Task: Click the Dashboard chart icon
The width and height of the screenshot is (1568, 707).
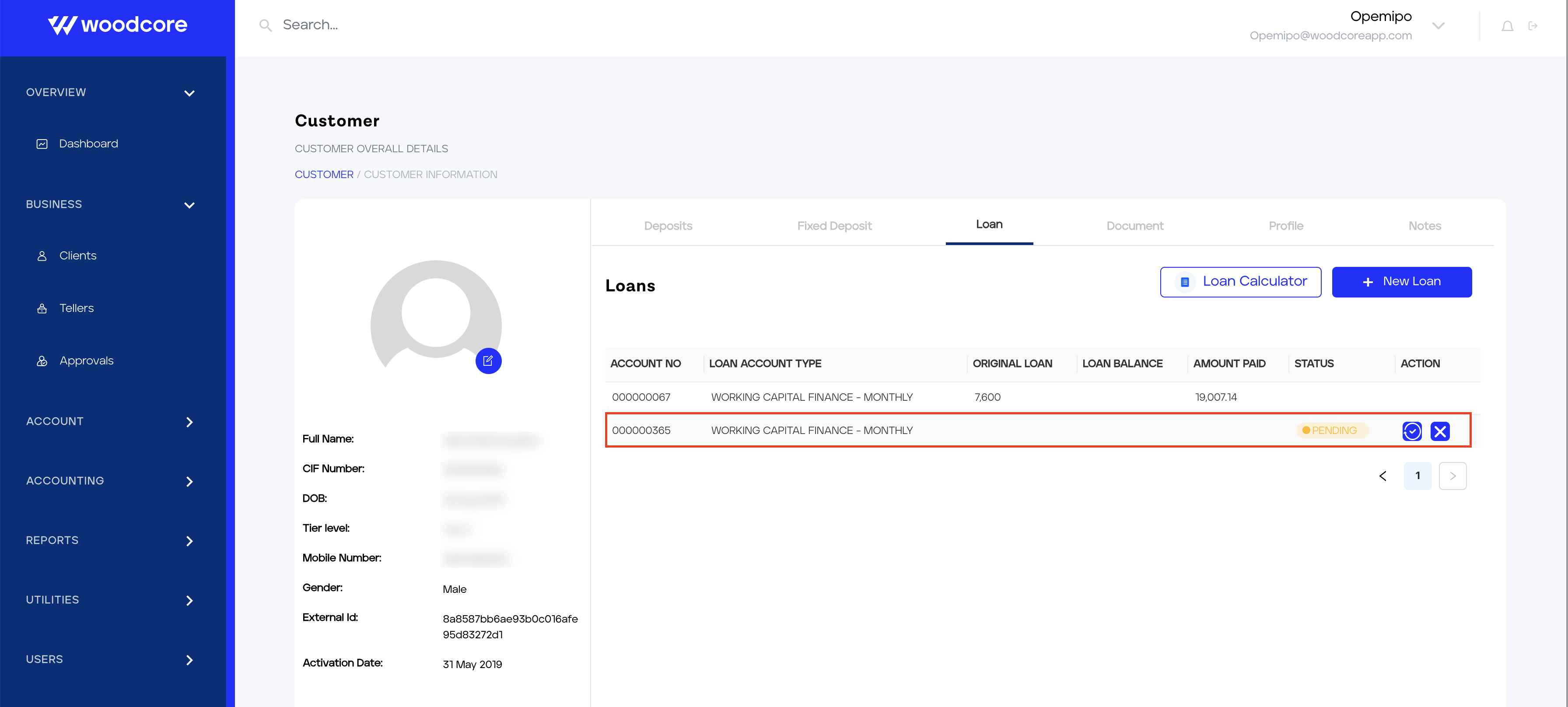Action: click(42, 144)
